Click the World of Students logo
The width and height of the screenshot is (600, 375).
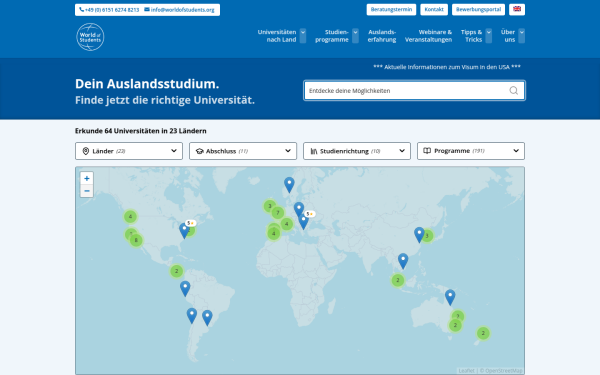[90, 37]
